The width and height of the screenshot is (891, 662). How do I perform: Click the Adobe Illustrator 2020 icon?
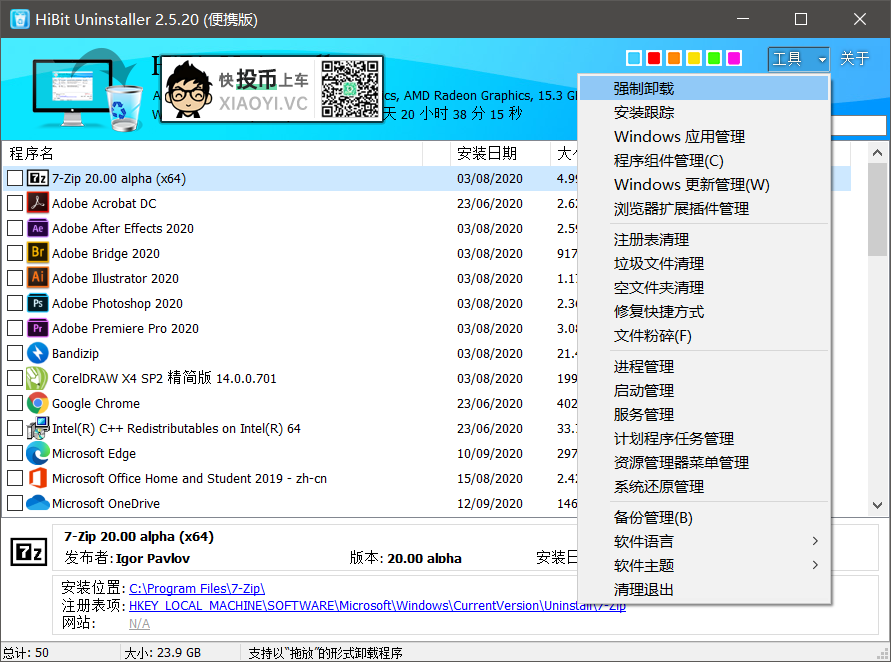pos(38,279)
